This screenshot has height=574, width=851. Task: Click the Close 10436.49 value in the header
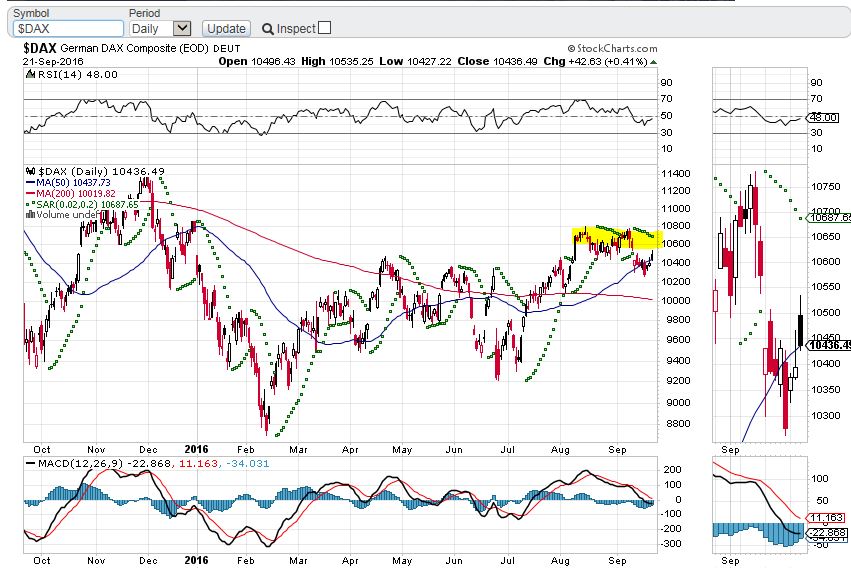point(497,61)
